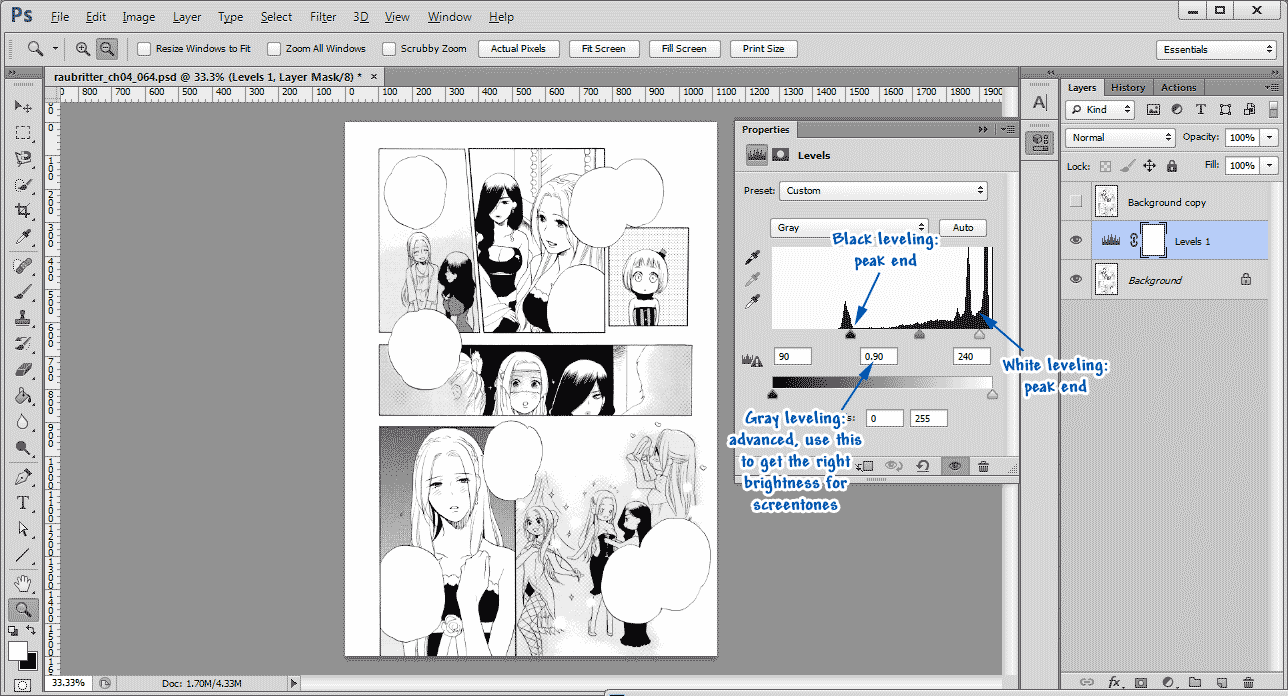Screen dimensions: 1288x696
Task: Open the Properties panel flyout menu
Action: point(1005,129)
